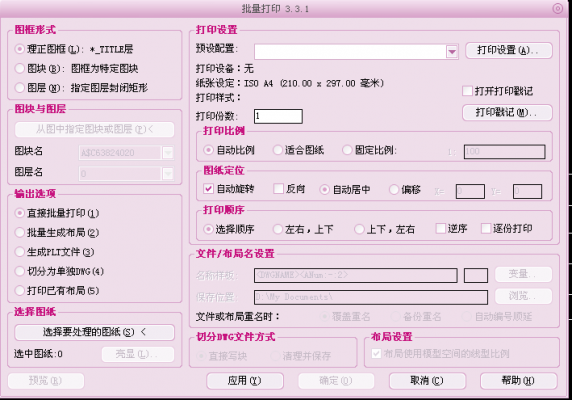
Task: Click the 打印设备：无 text line
Action: [224, 69]
